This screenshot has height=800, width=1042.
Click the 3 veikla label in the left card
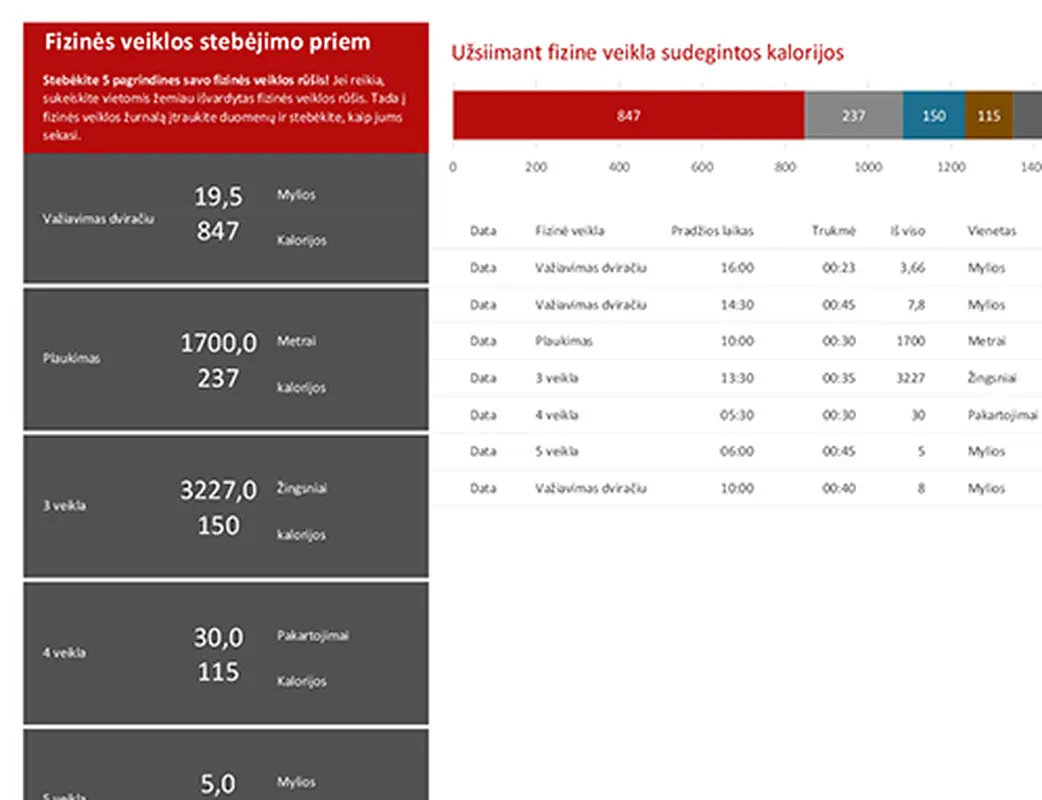[64, 506]
